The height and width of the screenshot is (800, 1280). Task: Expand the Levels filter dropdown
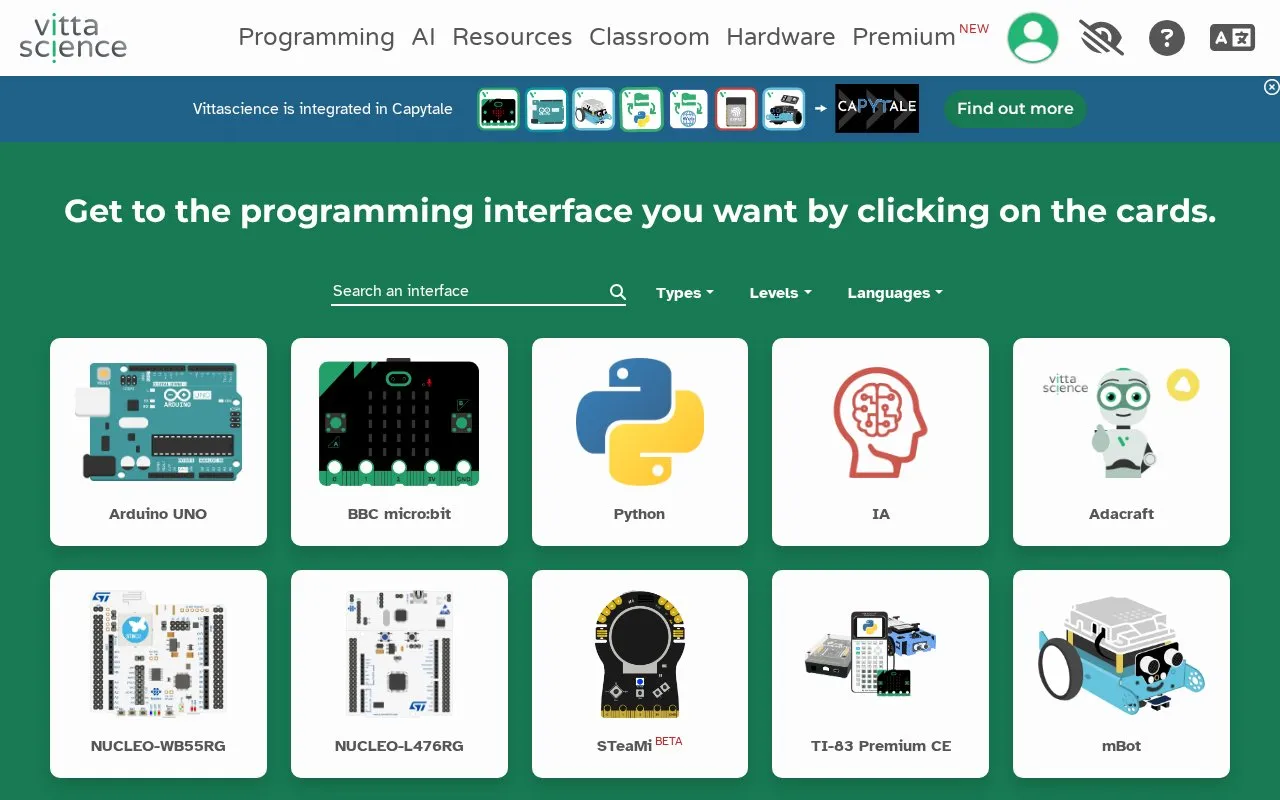(x=780, y=293)
